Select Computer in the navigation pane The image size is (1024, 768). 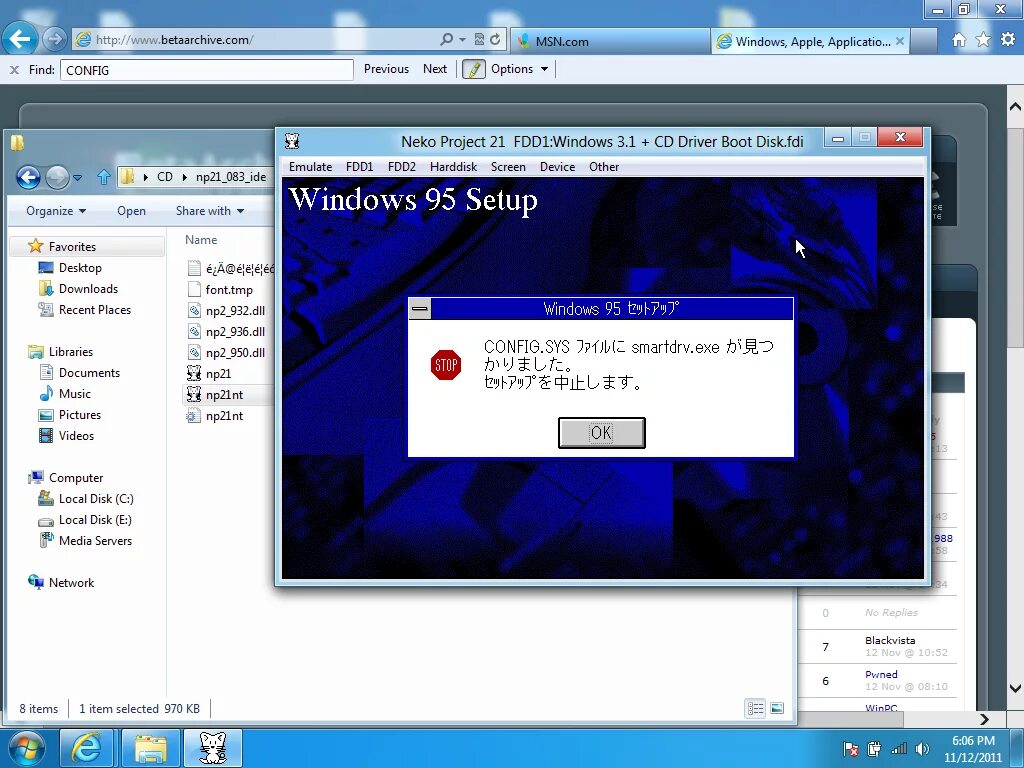[76, 478]
